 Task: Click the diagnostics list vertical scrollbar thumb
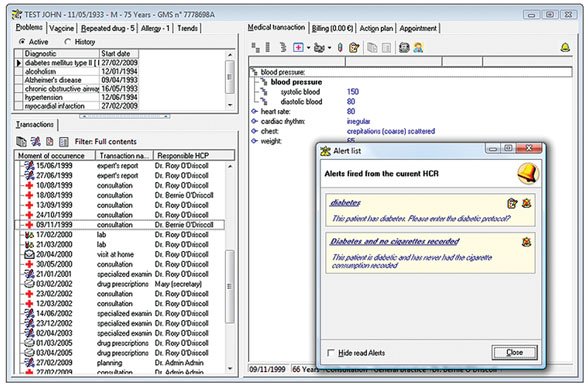tap(230, 77)
